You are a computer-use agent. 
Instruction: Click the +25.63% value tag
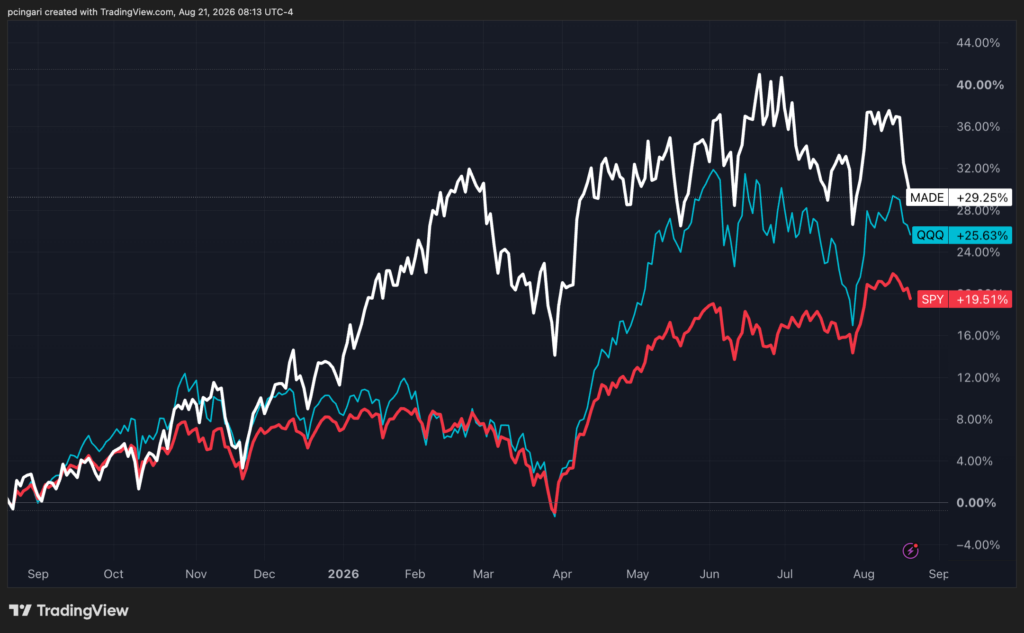point(981,235)
